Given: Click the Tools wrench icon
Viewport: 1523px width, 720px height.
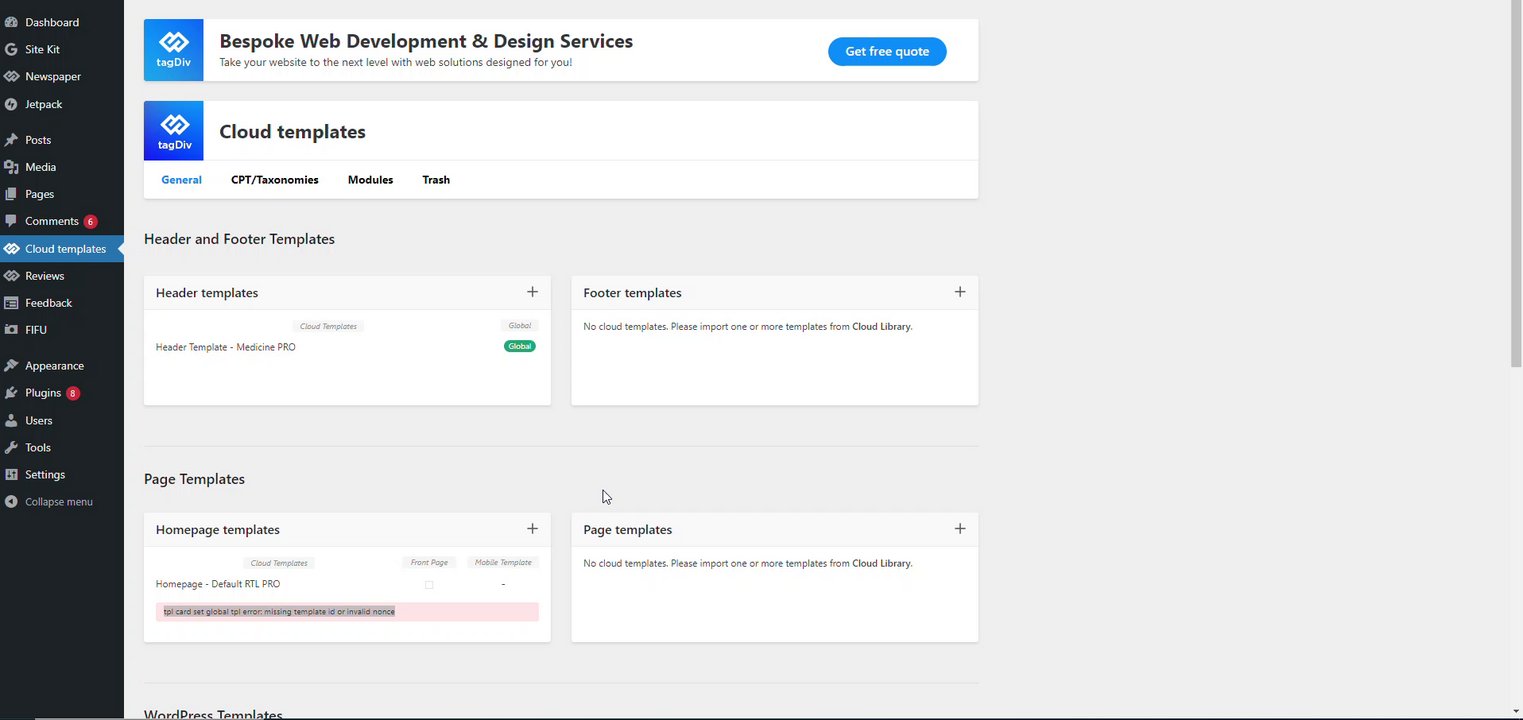Looking at the screenshot, I should pyautogui.click(x=11, y=448).
